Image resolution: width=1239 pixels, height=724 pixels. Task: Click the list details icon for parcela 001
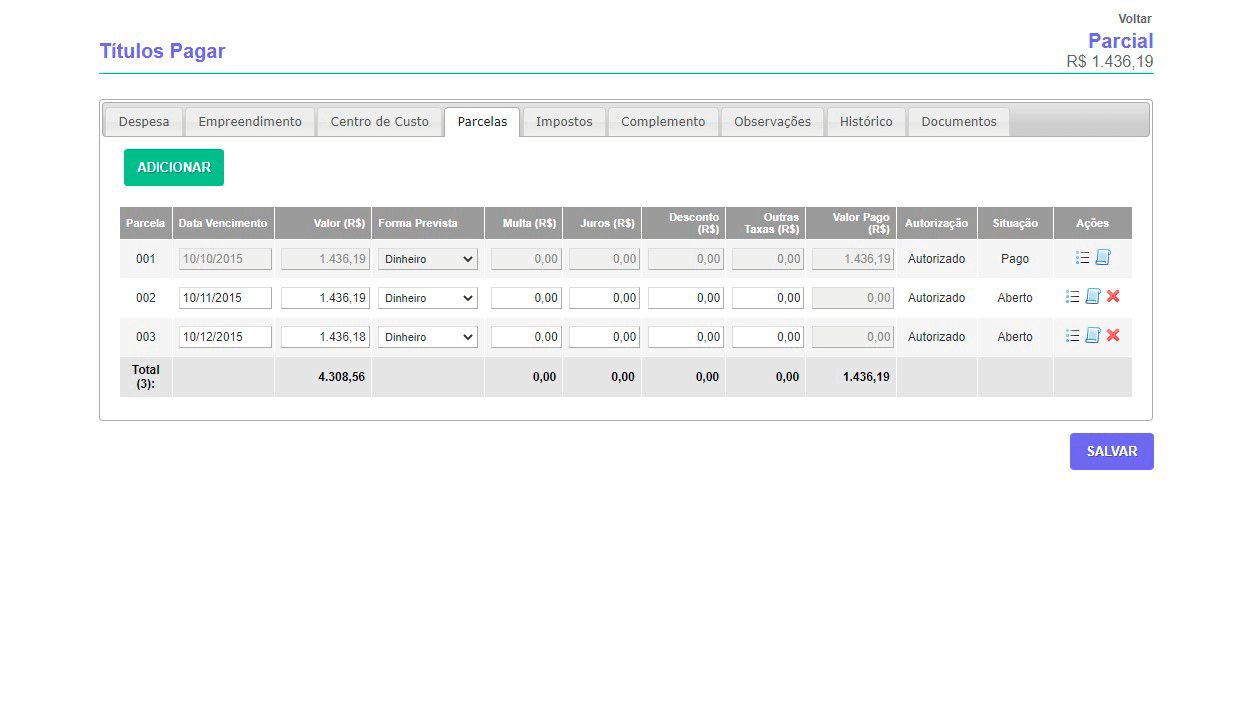click(x=1082, y=258)
